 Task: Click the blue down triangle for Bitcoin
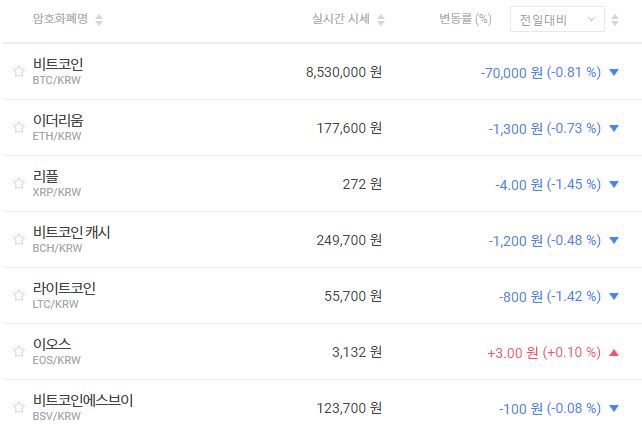point(613,72)
